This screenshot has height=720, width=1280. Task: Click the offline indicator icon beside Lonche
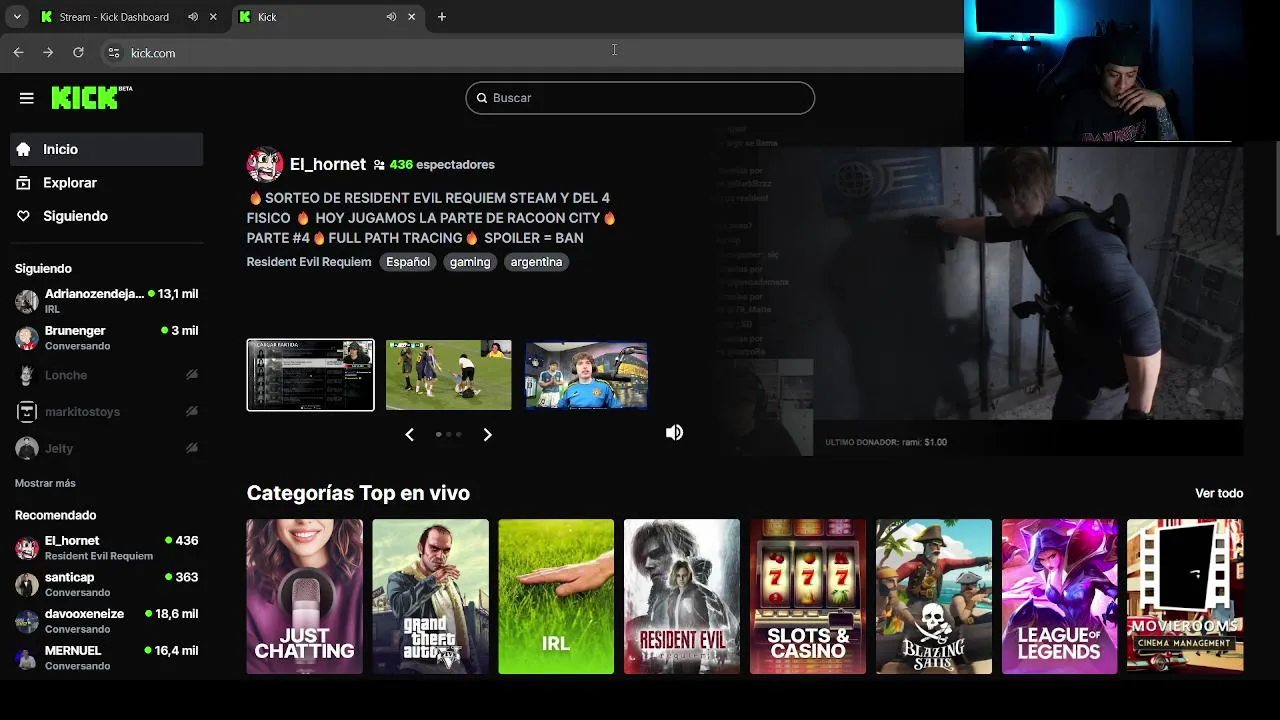[x=192, y=374]
